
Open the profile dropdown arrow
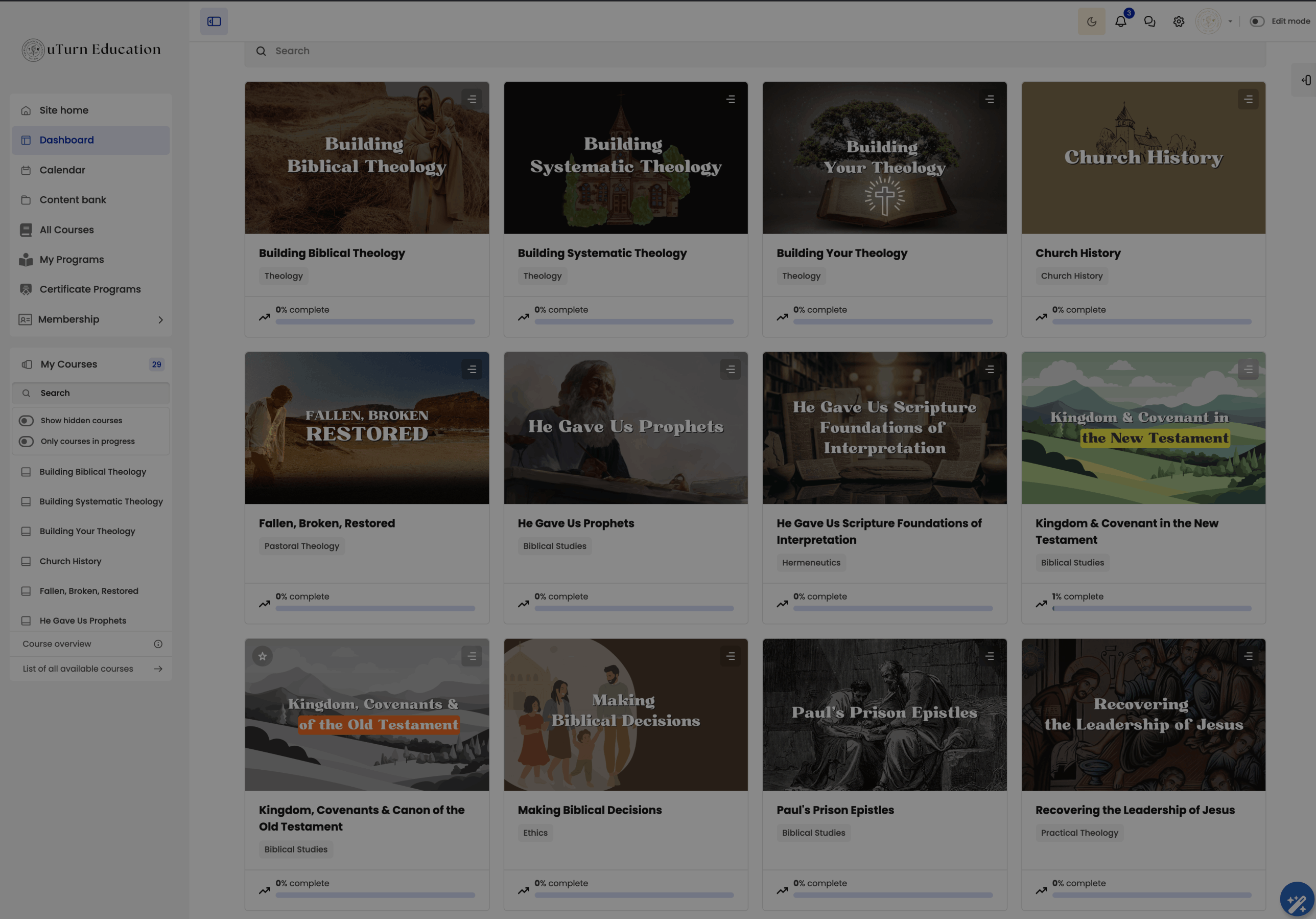point(1230,21)
